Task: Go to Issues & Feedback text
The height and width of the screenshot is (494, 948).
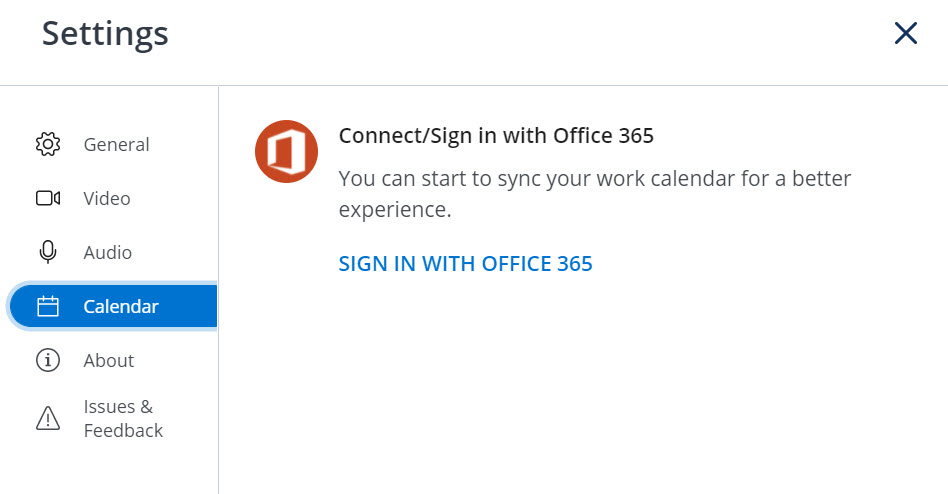Action: point(123,418)
